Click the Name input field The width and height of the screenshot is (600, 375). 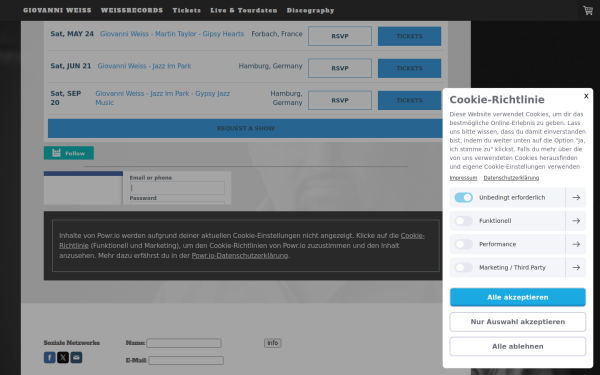pos(184,343)
